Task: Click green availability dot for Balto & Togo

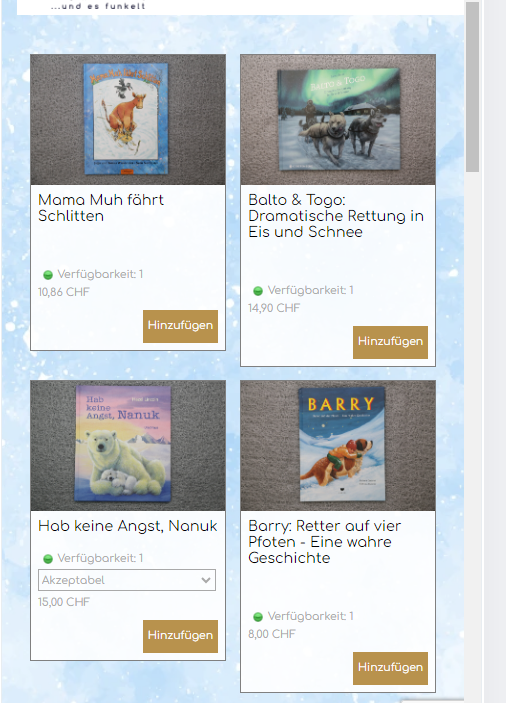Action: (258, 291)
